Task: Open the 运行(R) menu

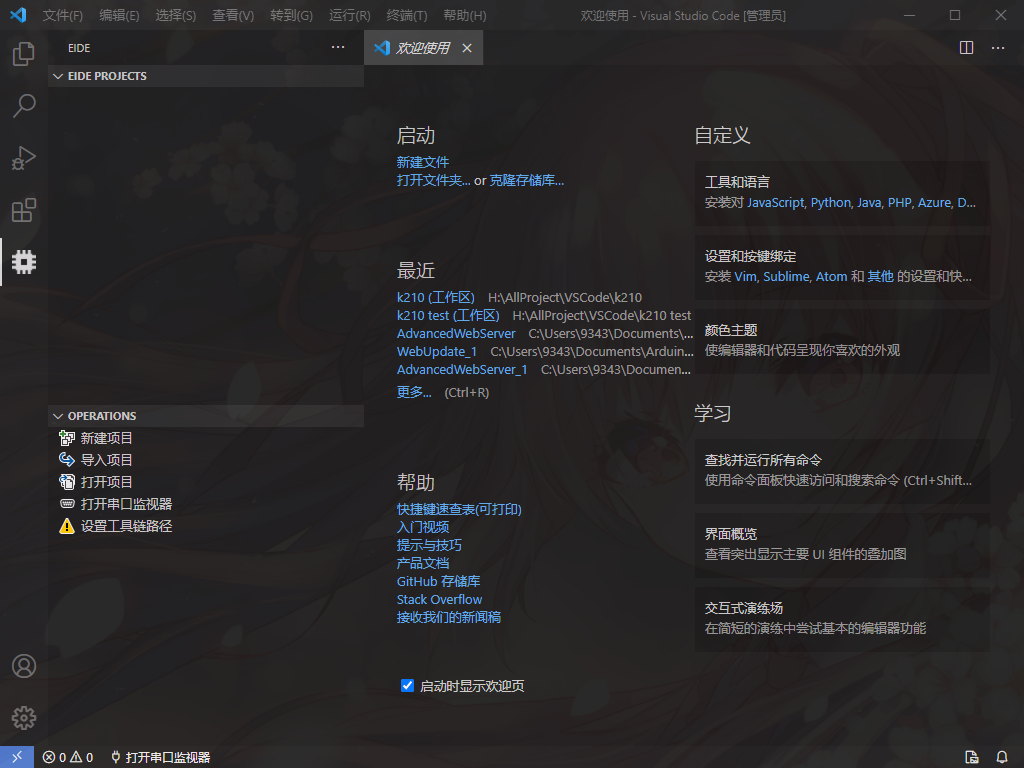Action: click(x=349, y=15)
